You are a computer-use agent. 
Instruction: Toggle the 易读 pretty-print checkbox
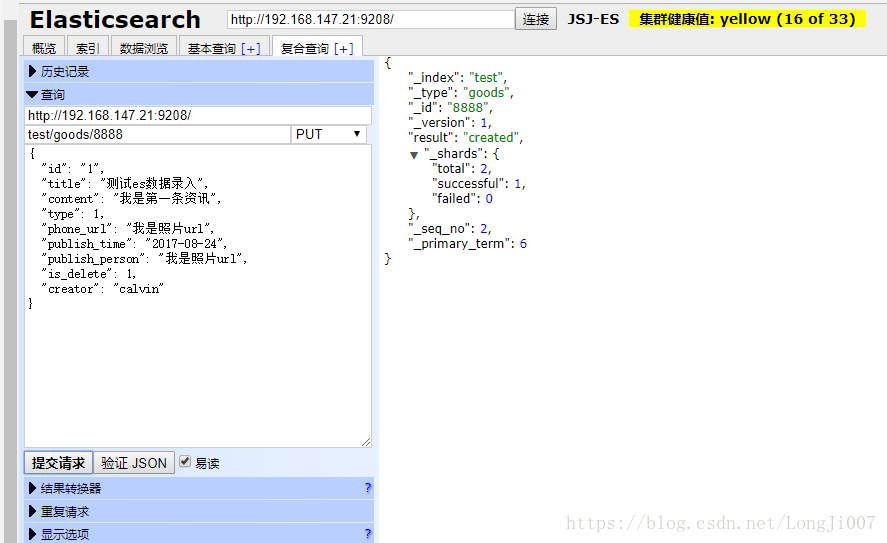184,462
